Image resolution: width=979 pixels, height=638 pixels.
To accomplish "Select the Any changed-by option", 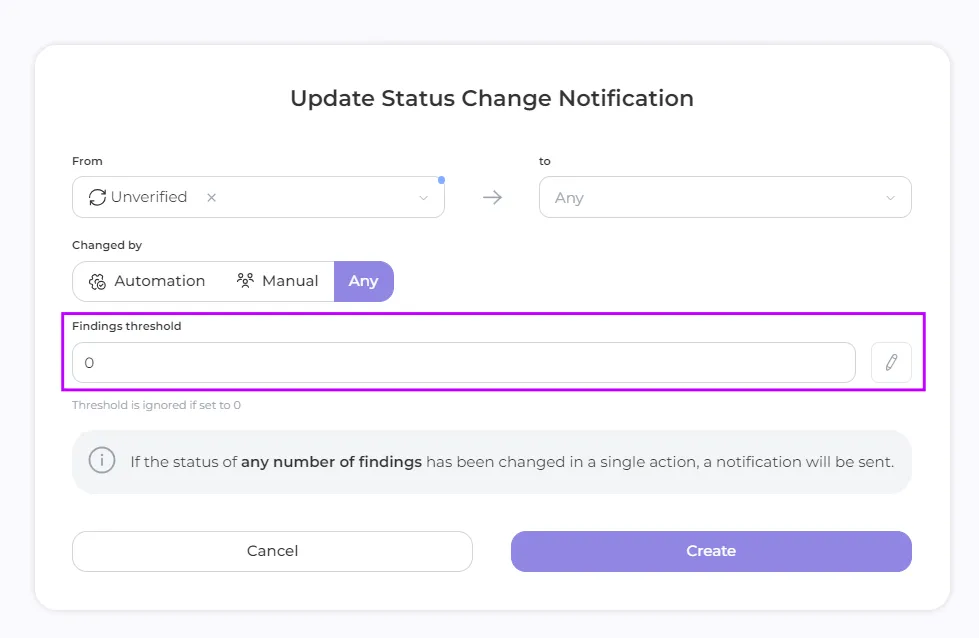I will click(x=363, y=282).
